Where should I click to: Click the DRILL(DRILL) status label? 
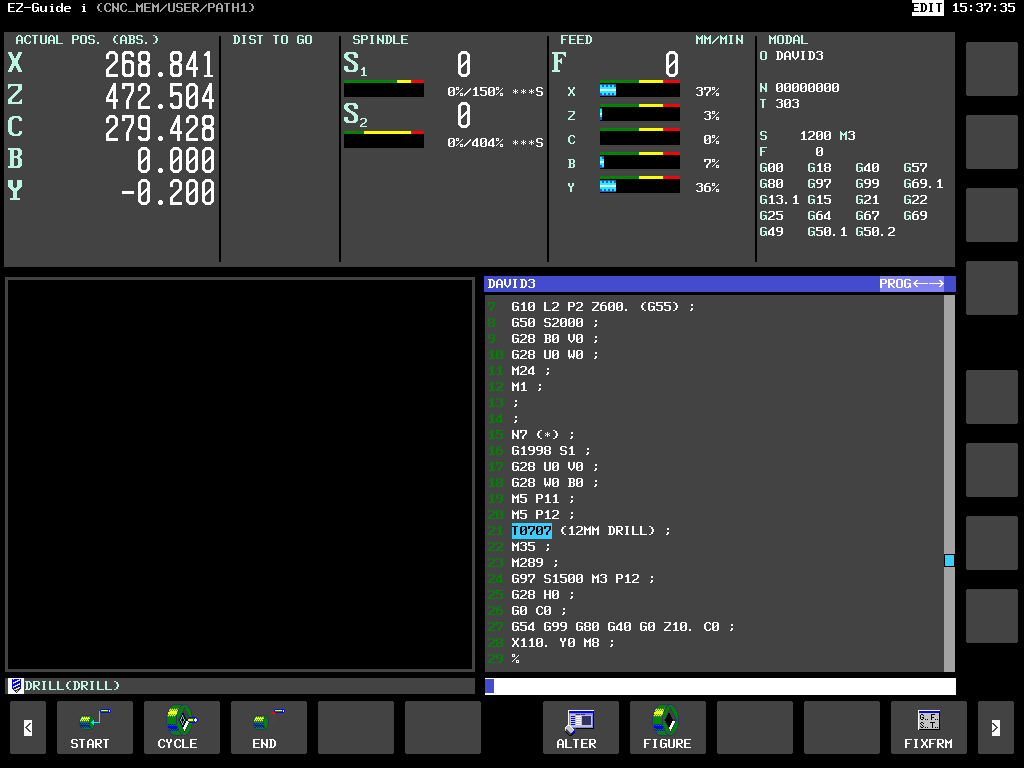click(72, 686)
